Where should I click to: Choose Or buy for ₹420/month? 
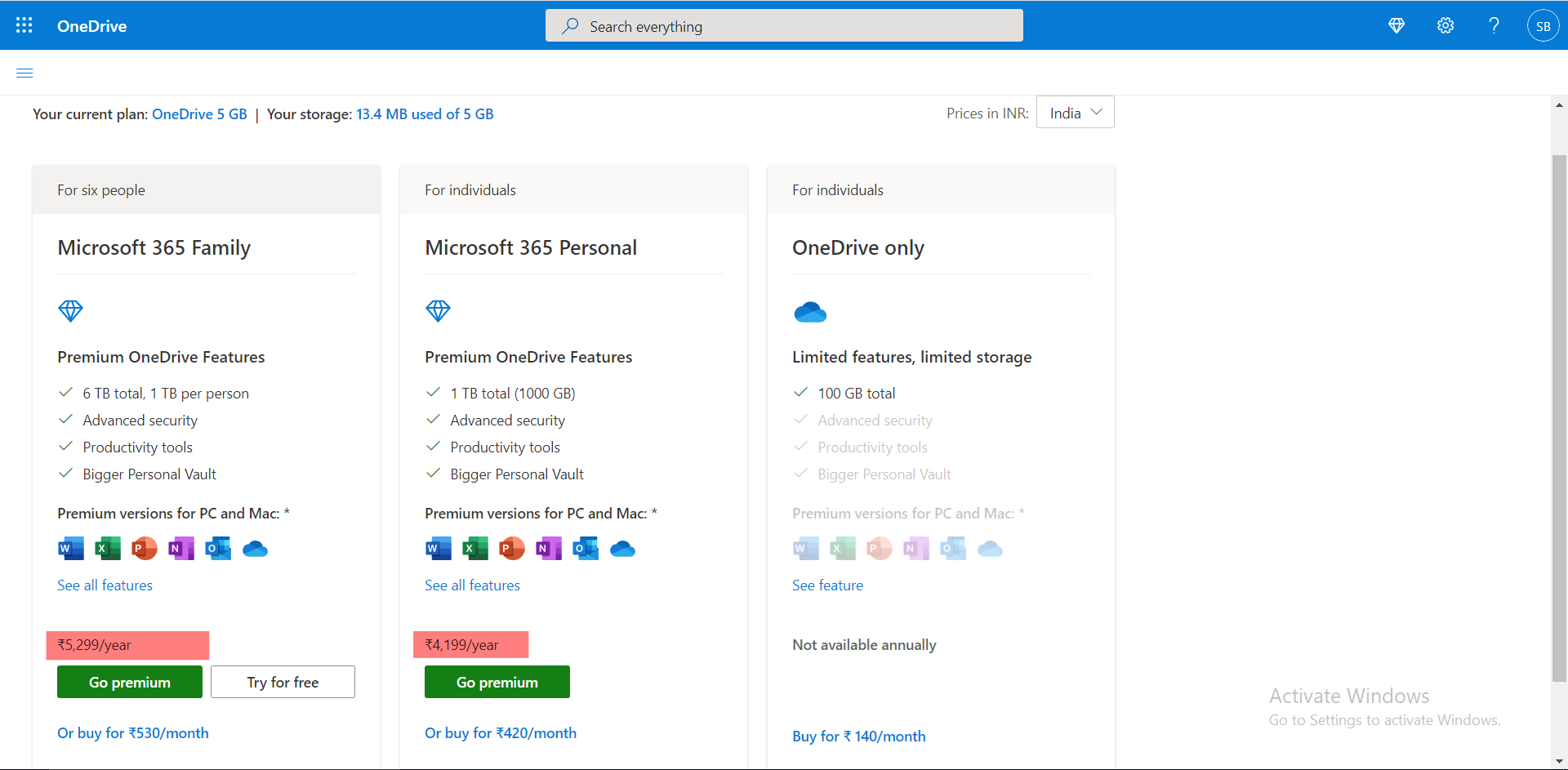[501, 733]
